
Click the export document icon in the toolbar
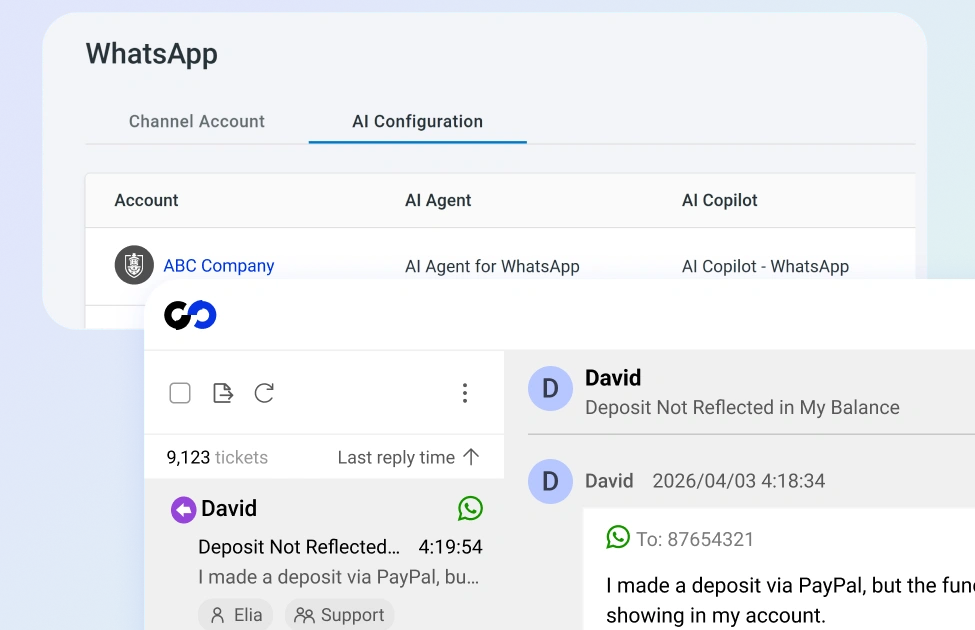pos(222,393)
